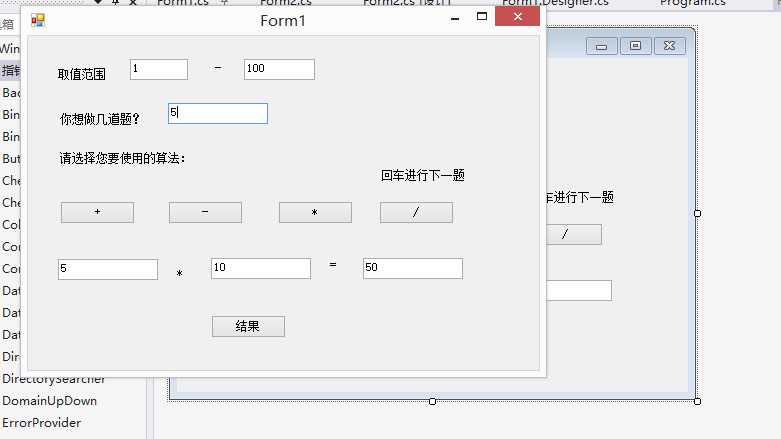Click the plus operation button
Screen dimensions: 781x439
point(97,212)
